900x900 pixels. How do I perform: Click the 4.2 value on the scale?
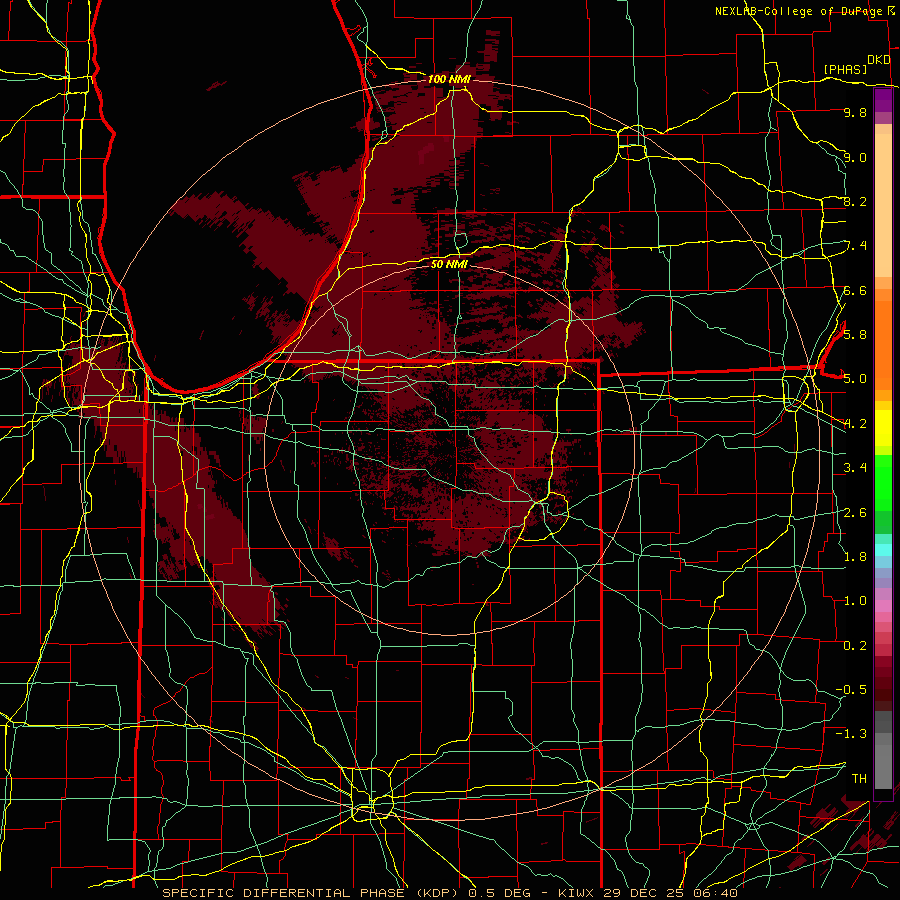855,424
